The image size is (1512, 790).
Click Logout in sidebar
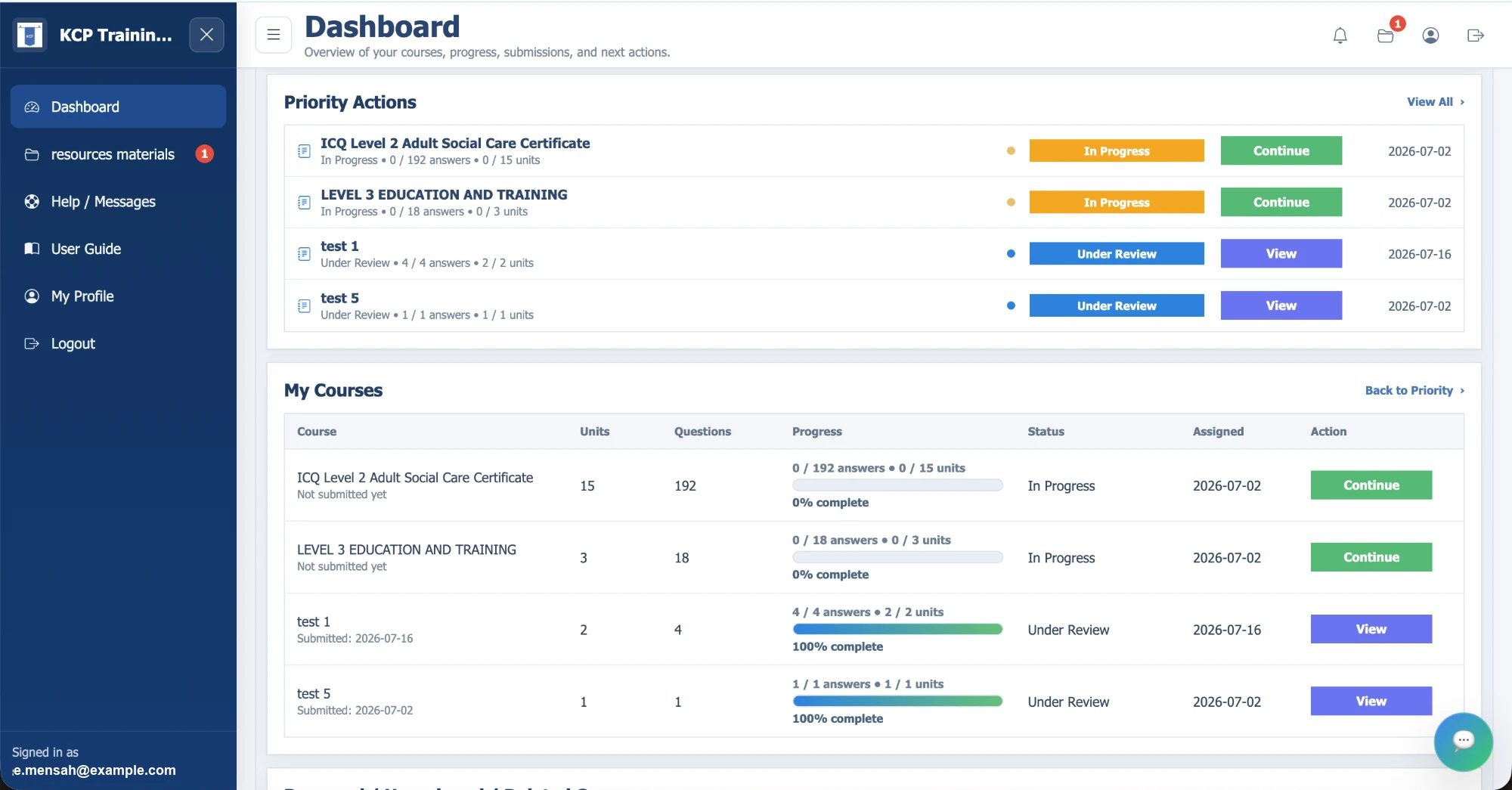click(x=118, y=343)
